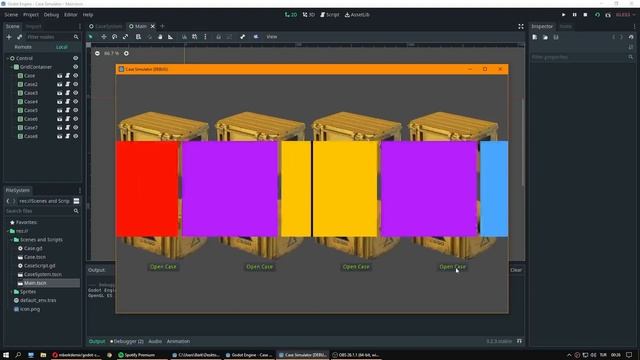
Task: Switch to the 3D workspace
Action: [x=309, y=15]
